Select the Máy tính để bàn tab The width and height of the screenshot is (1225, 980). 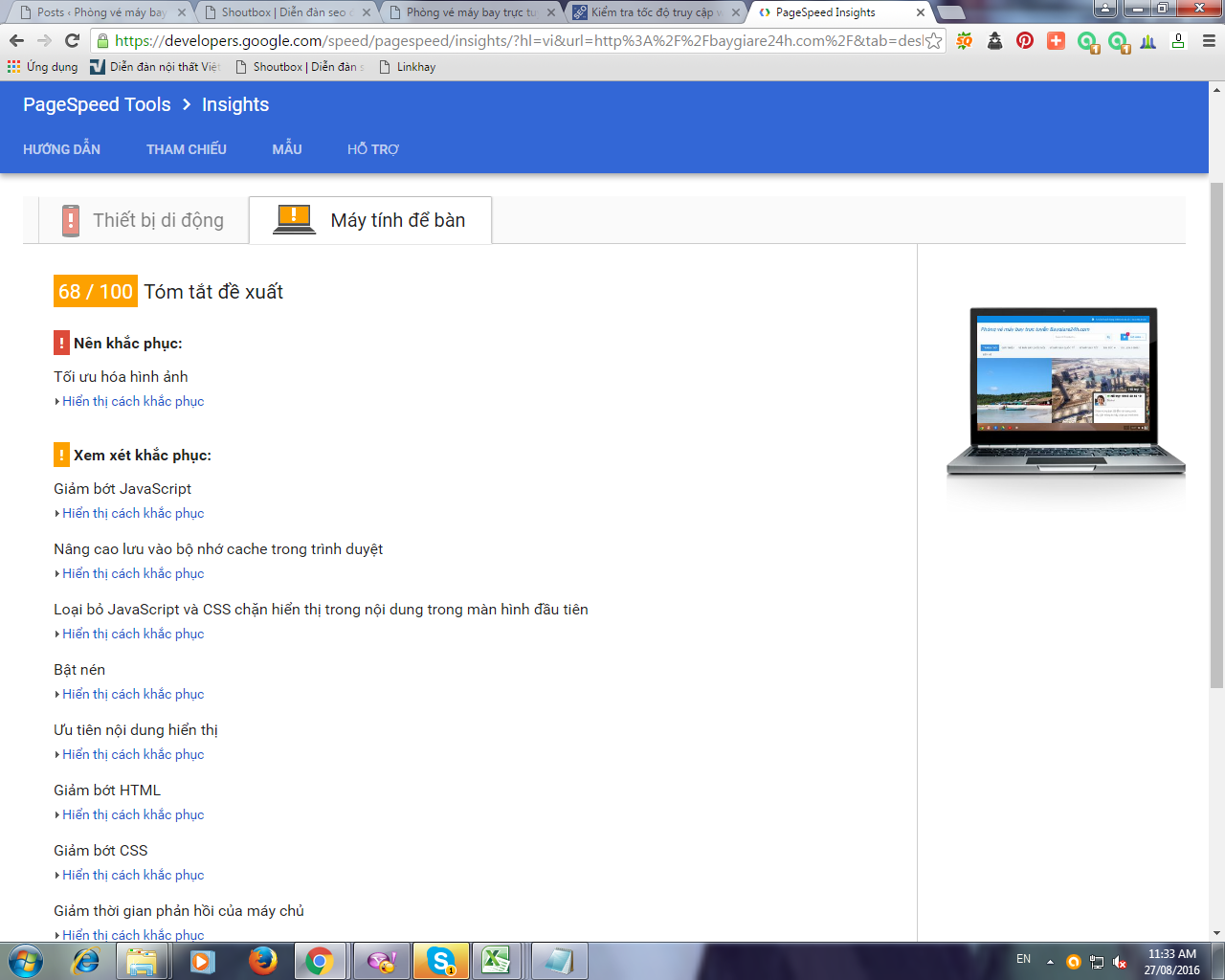point(370,220)
